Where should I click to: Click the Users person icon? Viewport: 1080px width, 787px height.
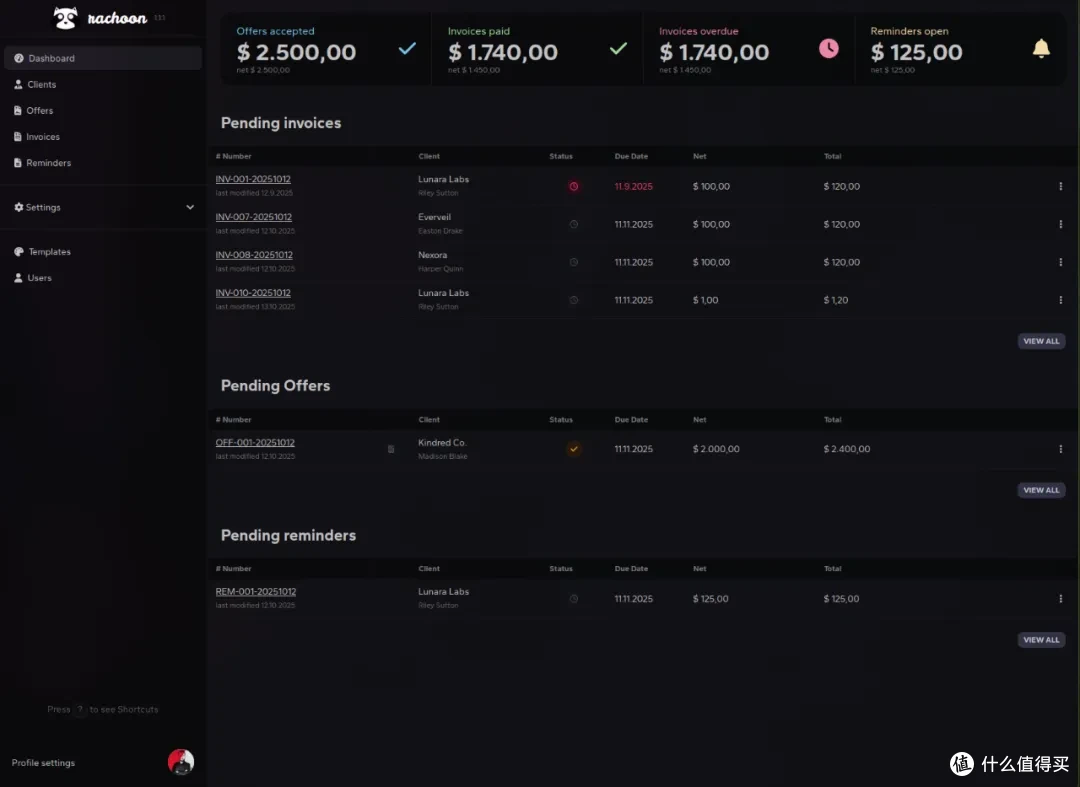19,278
